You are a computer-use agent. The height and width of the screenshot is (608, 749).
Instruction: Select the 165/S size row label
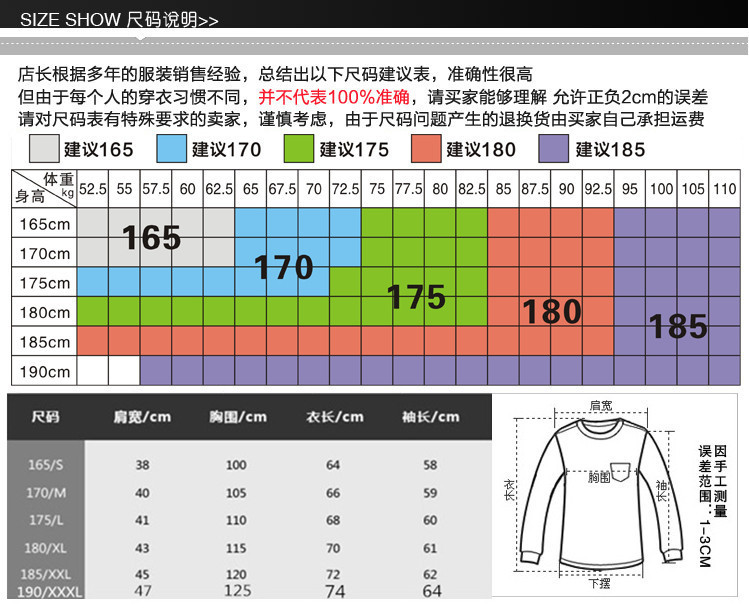pos(45,464)
